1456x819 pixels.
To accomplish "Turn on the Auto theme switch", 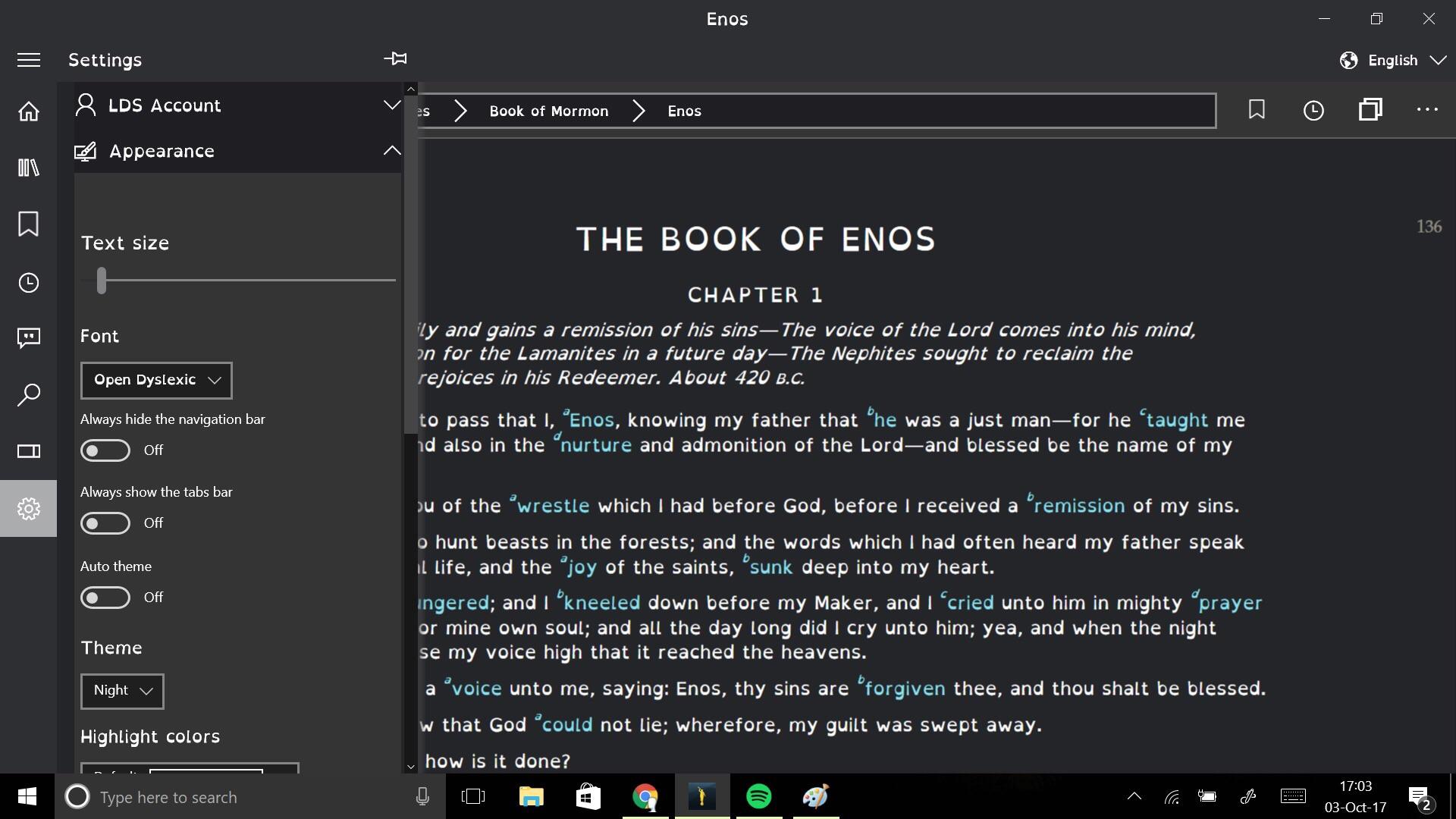I will 104,598.
